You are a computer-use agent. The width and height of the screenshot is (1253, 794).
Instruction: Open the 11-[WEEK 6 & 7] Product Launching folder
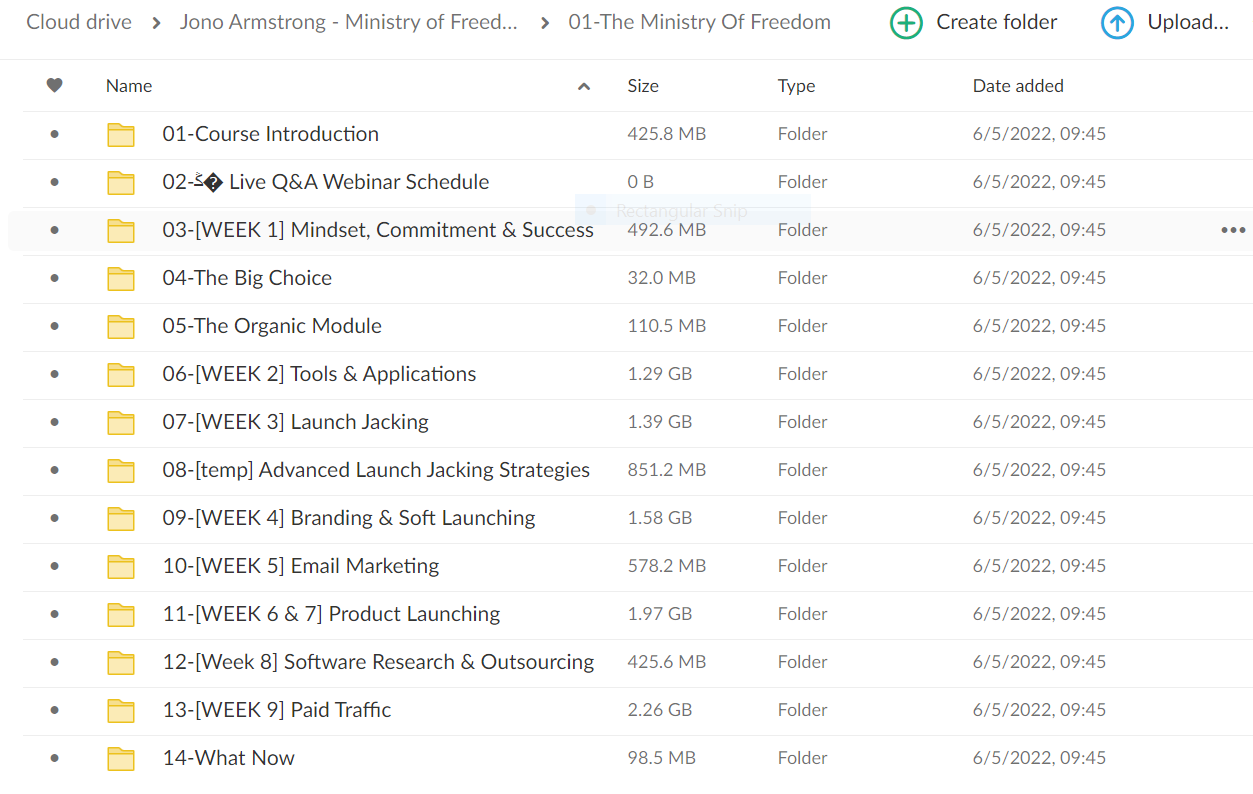[x=121, y=614]
